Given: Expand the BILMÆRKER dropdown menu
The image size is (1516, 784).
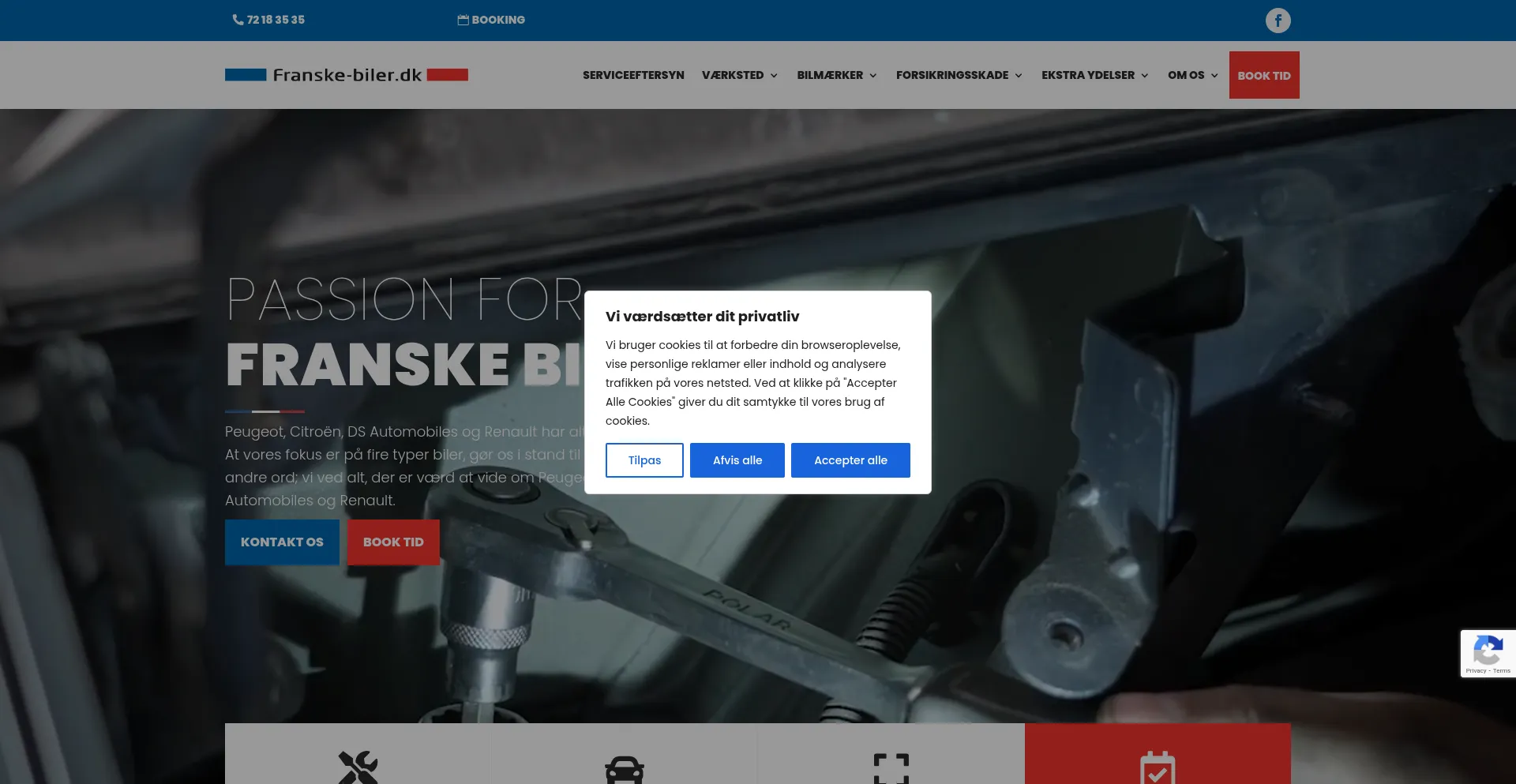Looking at the screenshot, I should pos(837,75).
